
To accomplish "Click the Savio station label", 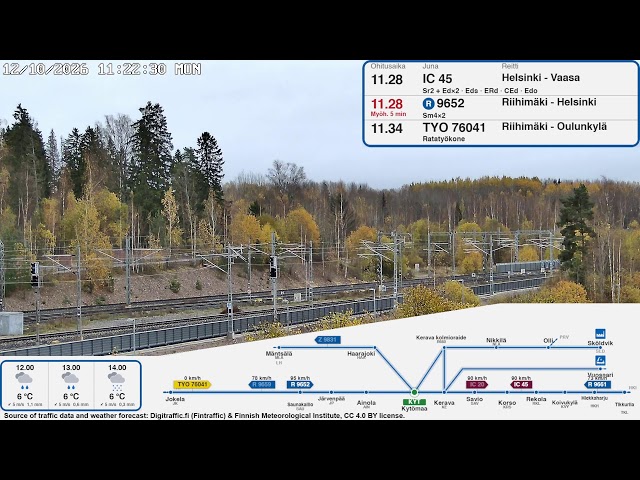I will point(475,399).
